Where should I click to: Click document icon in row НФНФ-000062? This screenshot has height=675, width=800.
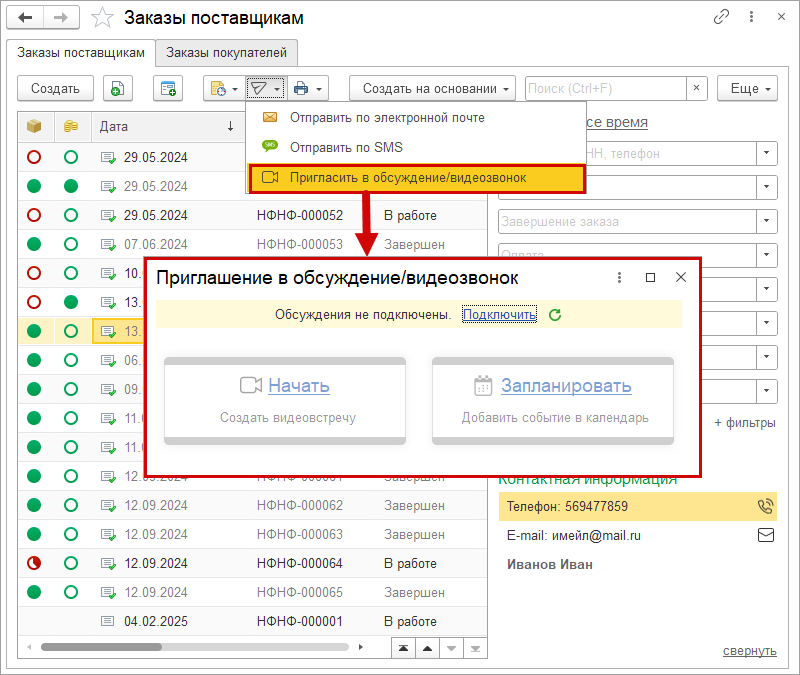click(x=108, y=505)
